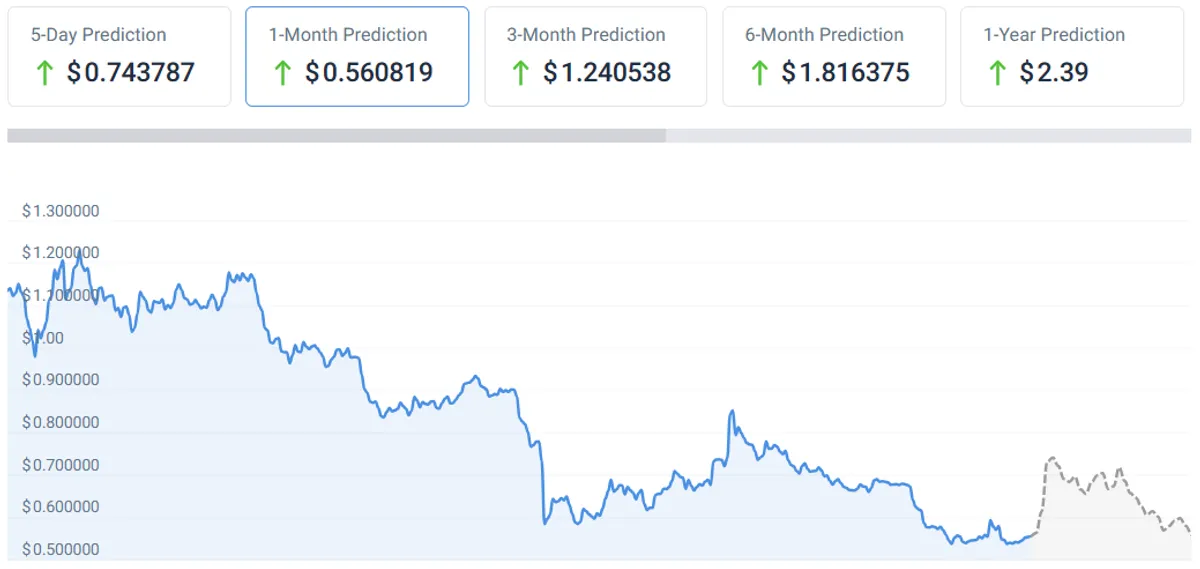1200x569 pixels.
Task: Click green up arrow beside $0.743787
Action: 44,72
